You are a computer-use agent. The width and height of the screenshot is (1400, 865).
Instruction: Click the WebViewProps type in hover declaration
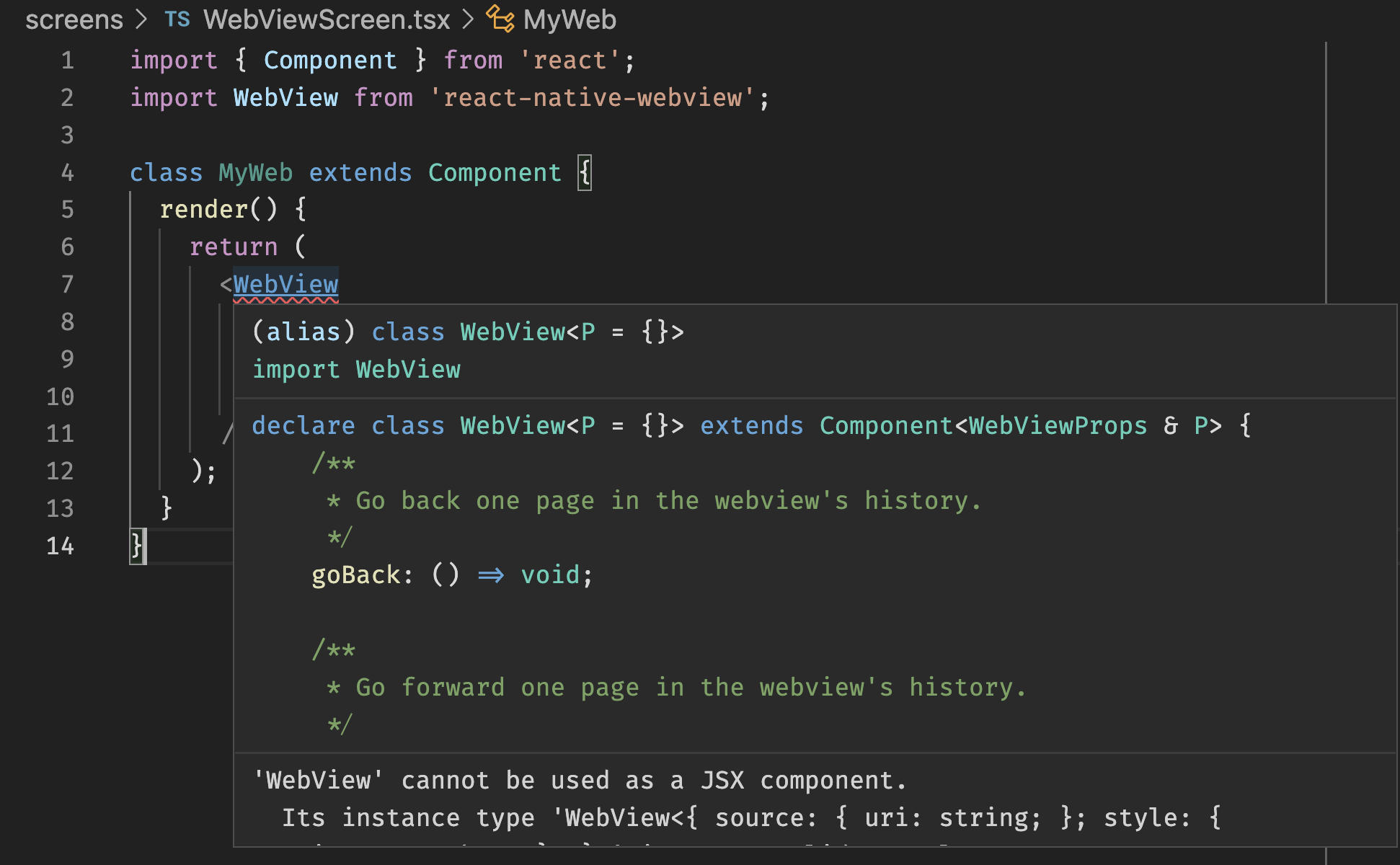[1058, 425]
